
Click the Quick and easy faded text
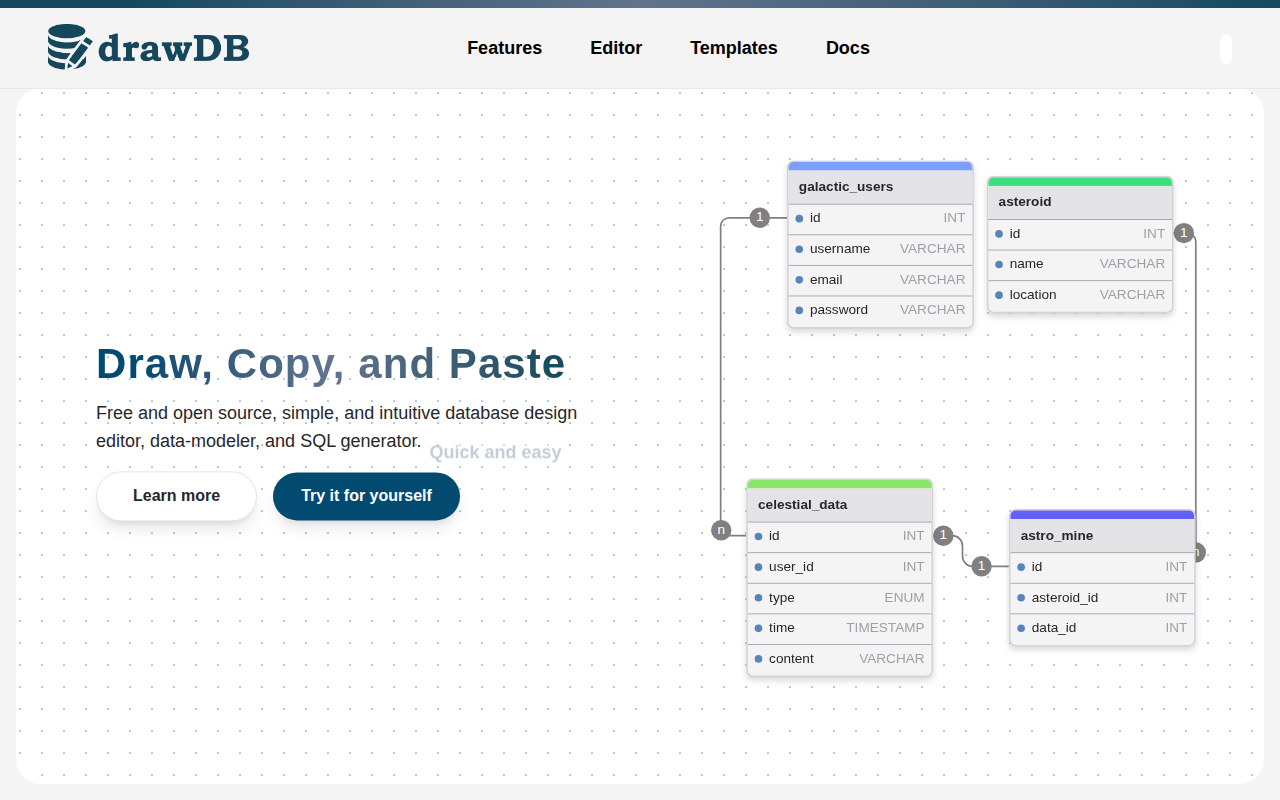pyautogui.click(x=495, y=452)
